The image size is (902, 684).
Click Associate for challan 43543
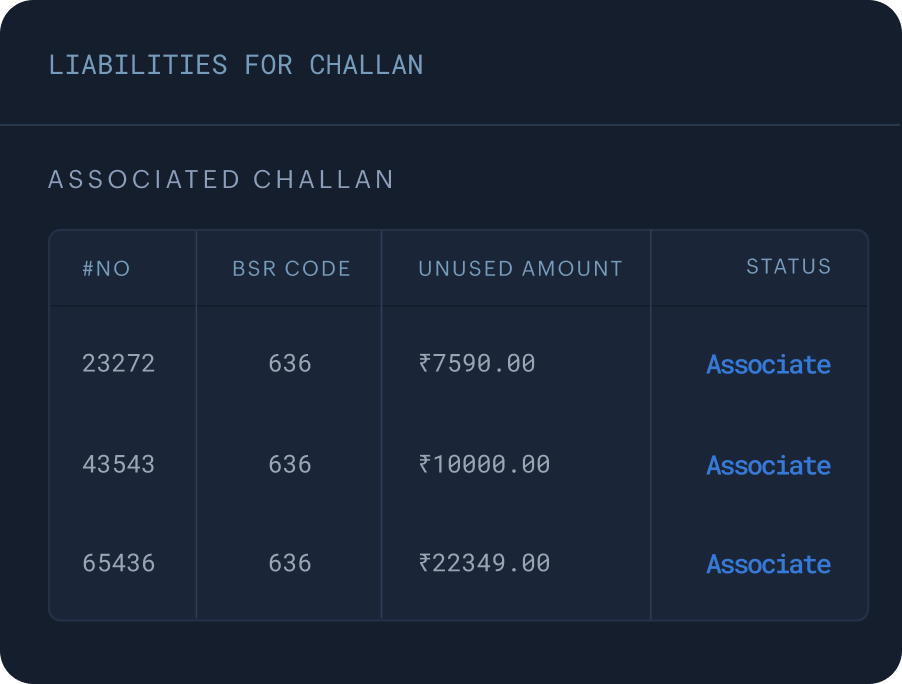[768, 465]
